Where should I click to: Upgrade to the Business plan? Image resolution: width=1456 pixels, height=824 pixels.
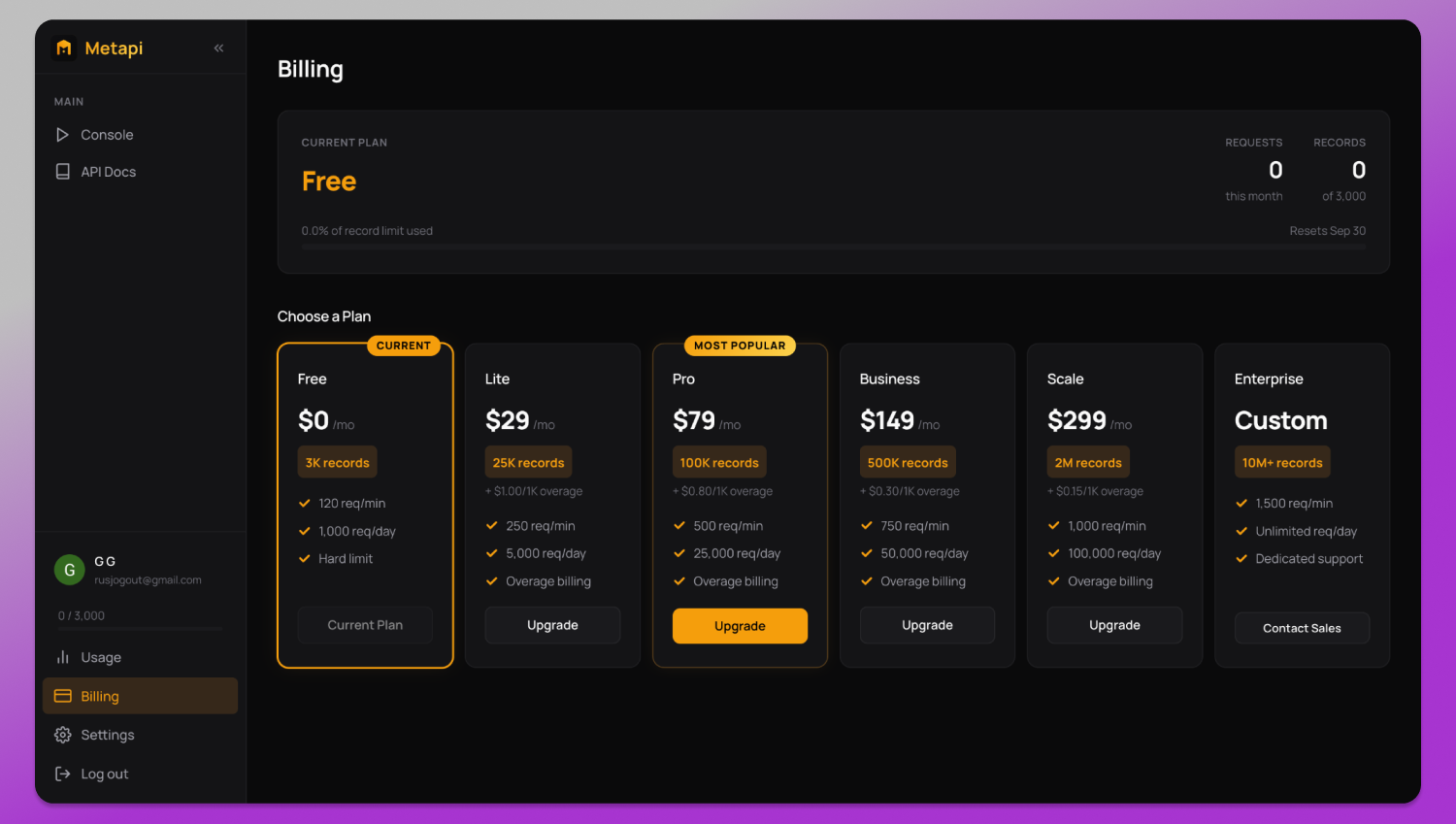point(927,625)
